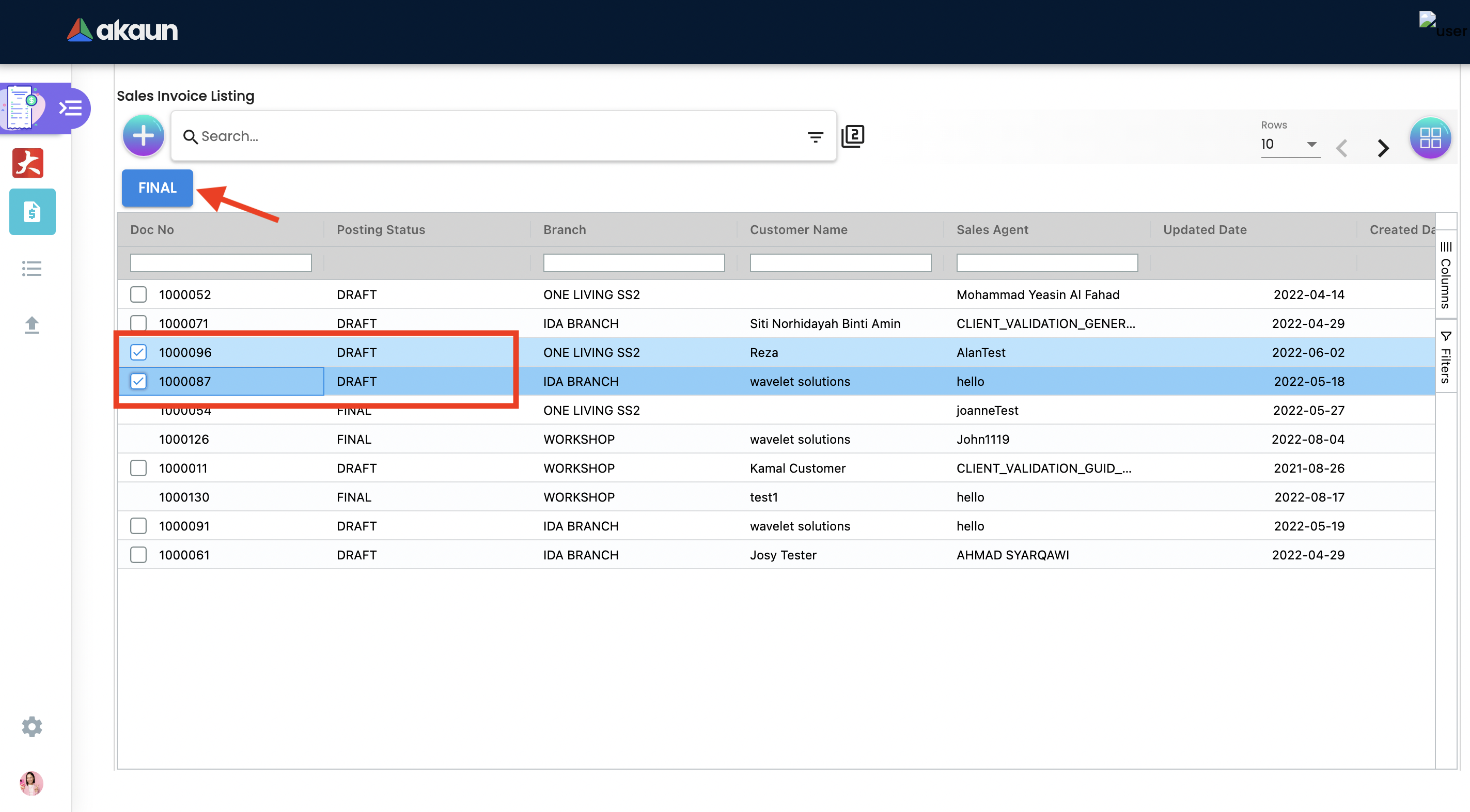Uncheck invoice 1000087 checkbox

(138, 381)
